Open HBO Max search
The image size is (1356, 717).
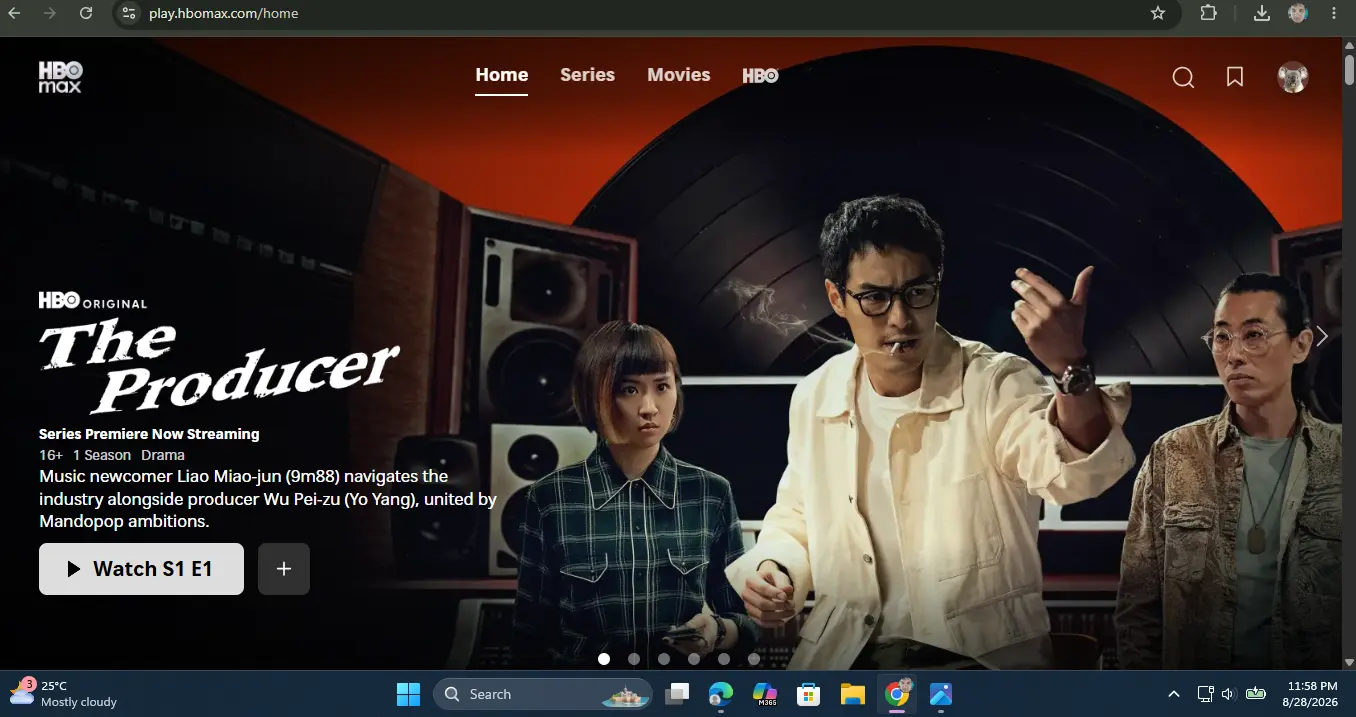coord(1183,77)
